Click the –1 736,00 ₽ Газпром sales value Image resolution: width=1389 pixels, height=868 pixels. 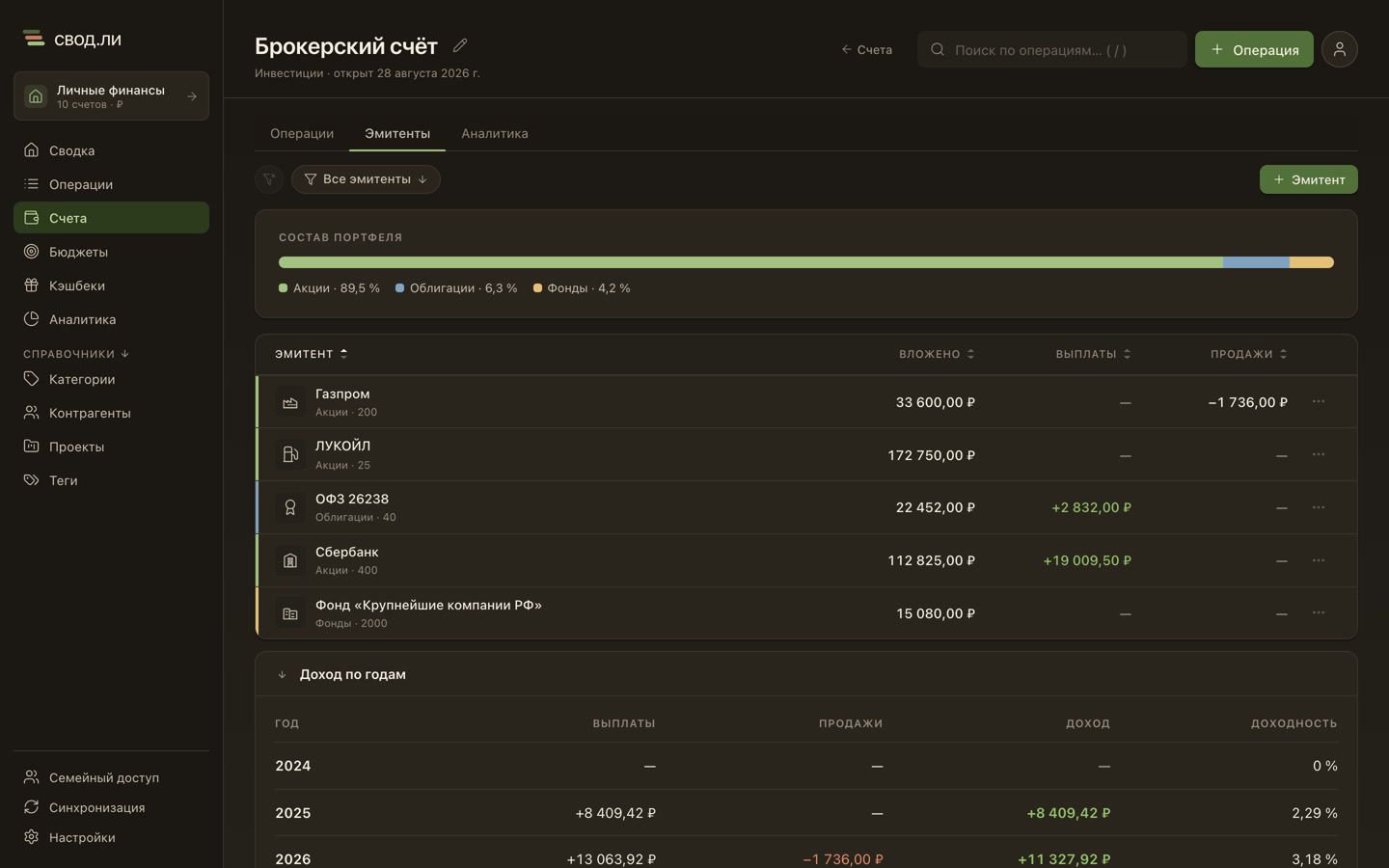[x=1247, y=402]
